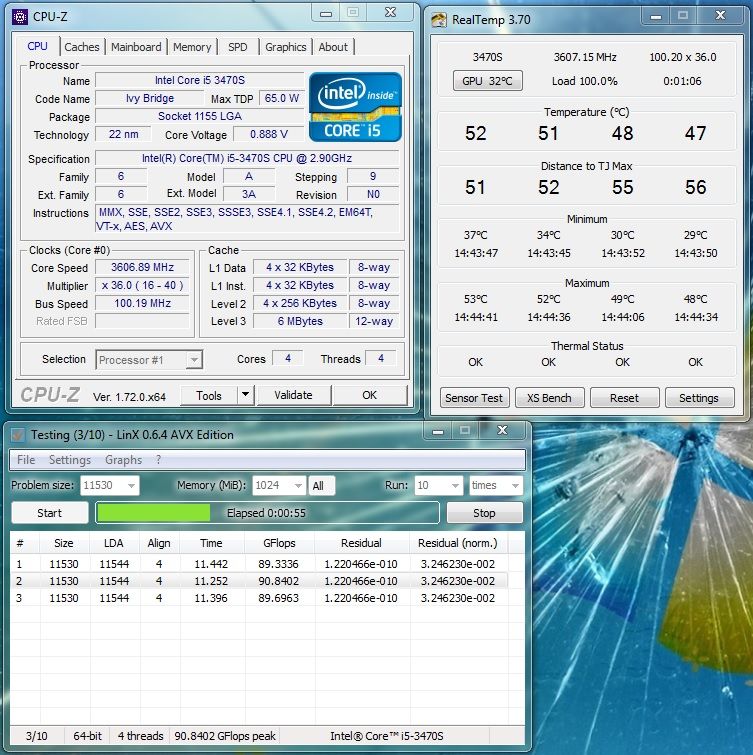The height and width of the screenshot is (755, 753).
Task: Select result row with 90.8402 GFlops
Action: 259,581
